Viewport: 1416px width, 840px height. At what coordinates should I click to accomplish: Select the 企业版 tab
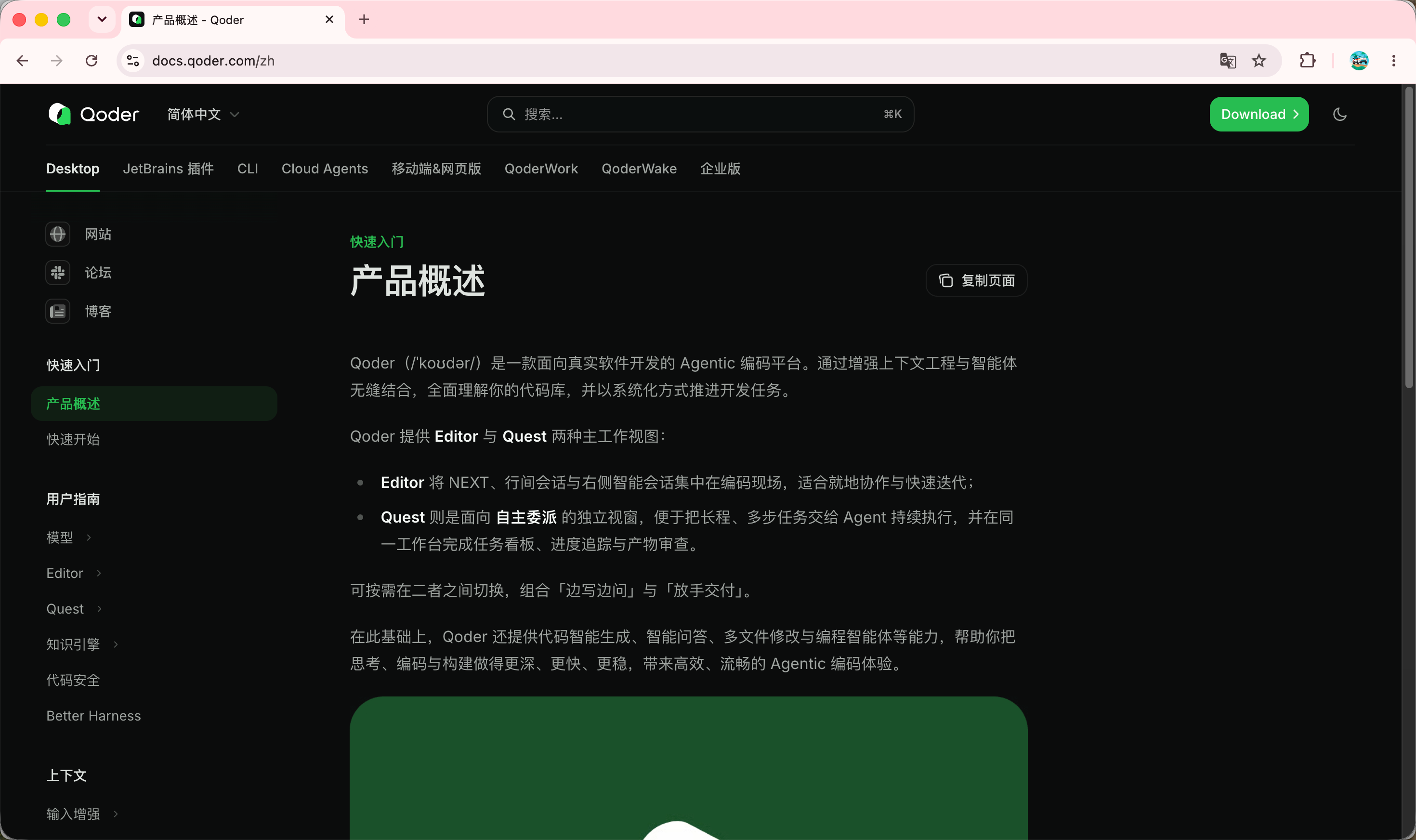[x=720, y=169]
